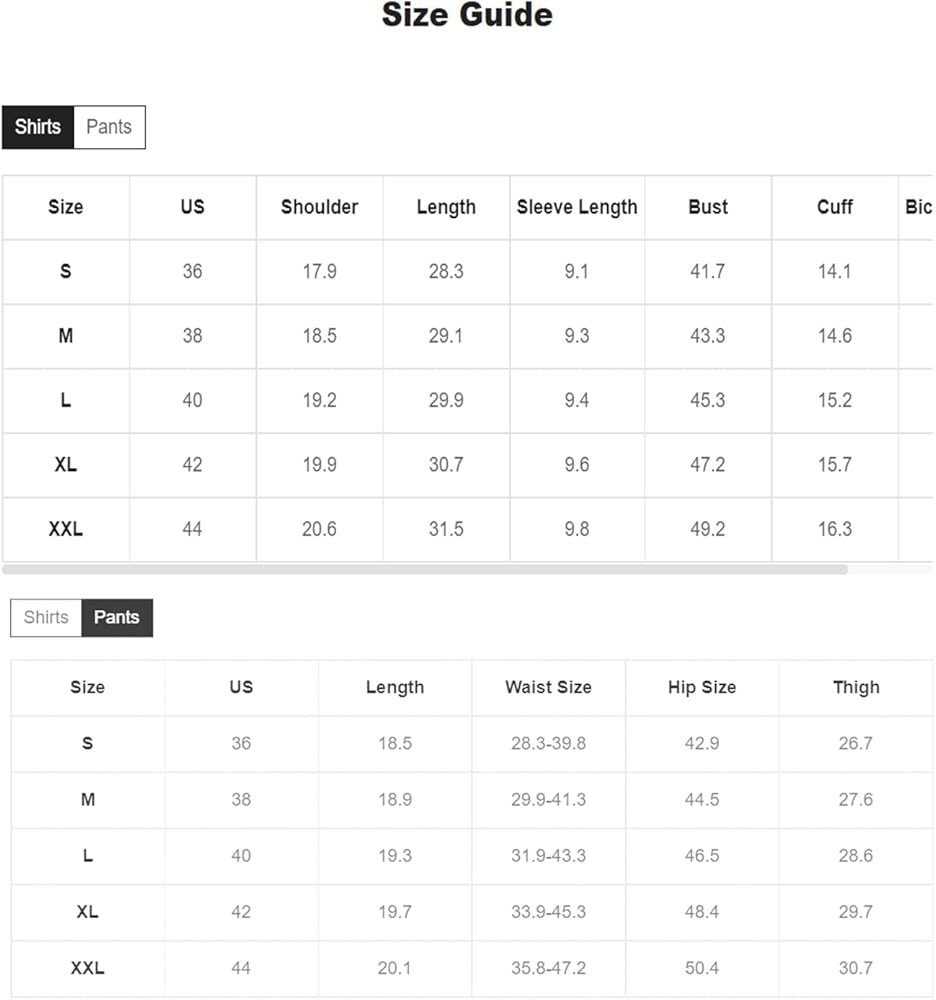The height and width of the screenshot is (1000, 936).
Task: Click the XXL row label in the shirts table
Action: [x=66, y=529]
